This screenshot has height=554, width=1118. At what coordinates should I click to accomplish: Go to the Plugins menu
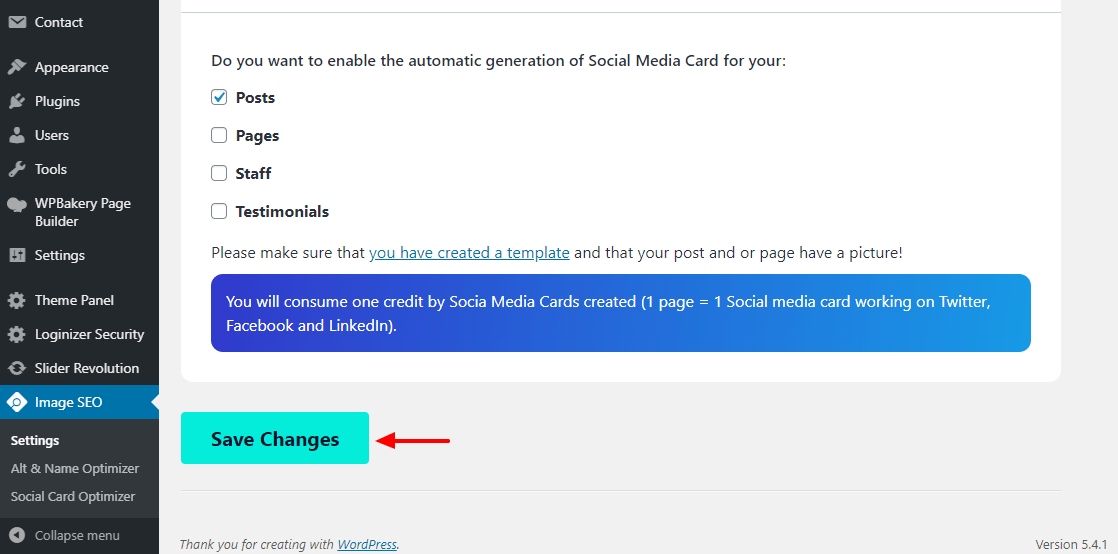(x=79, y=101)
